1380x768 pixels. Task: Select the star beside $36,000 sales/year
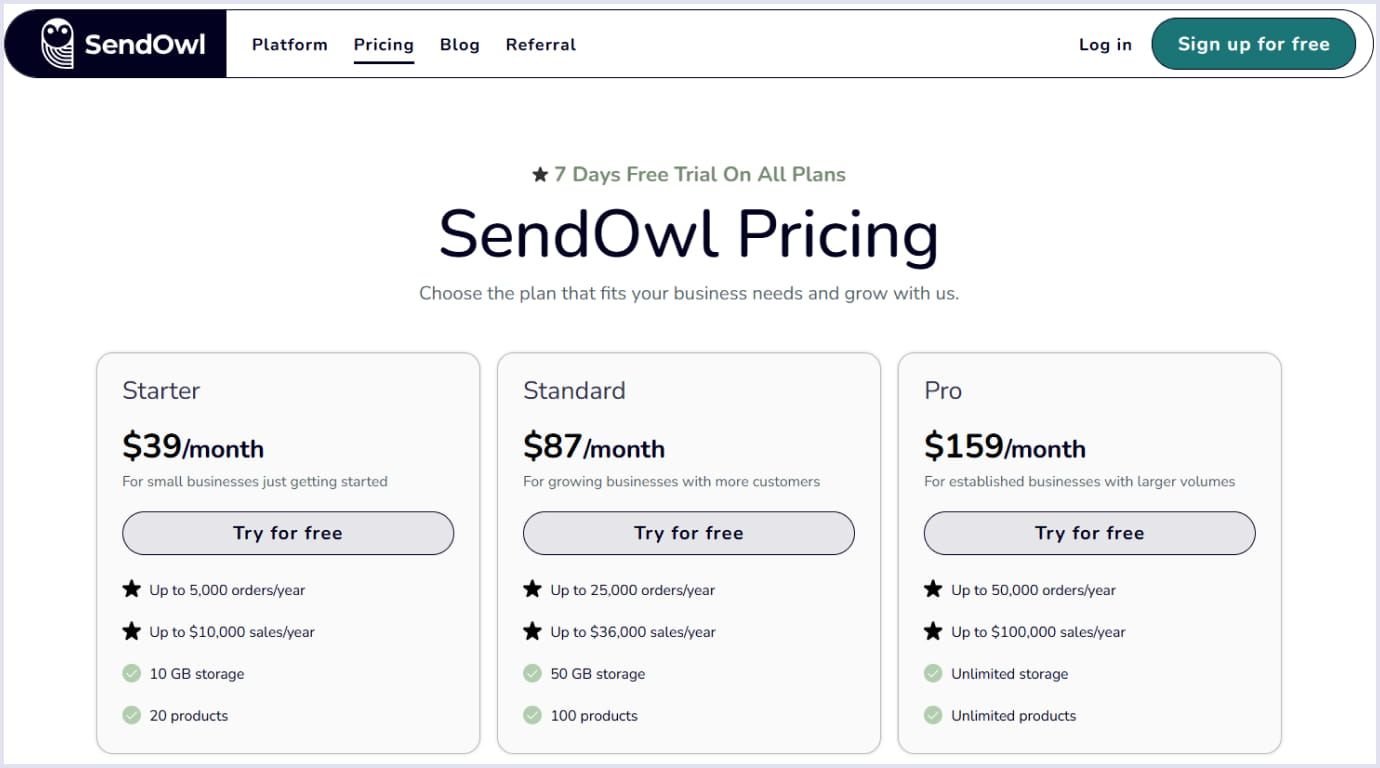[533, 631]
